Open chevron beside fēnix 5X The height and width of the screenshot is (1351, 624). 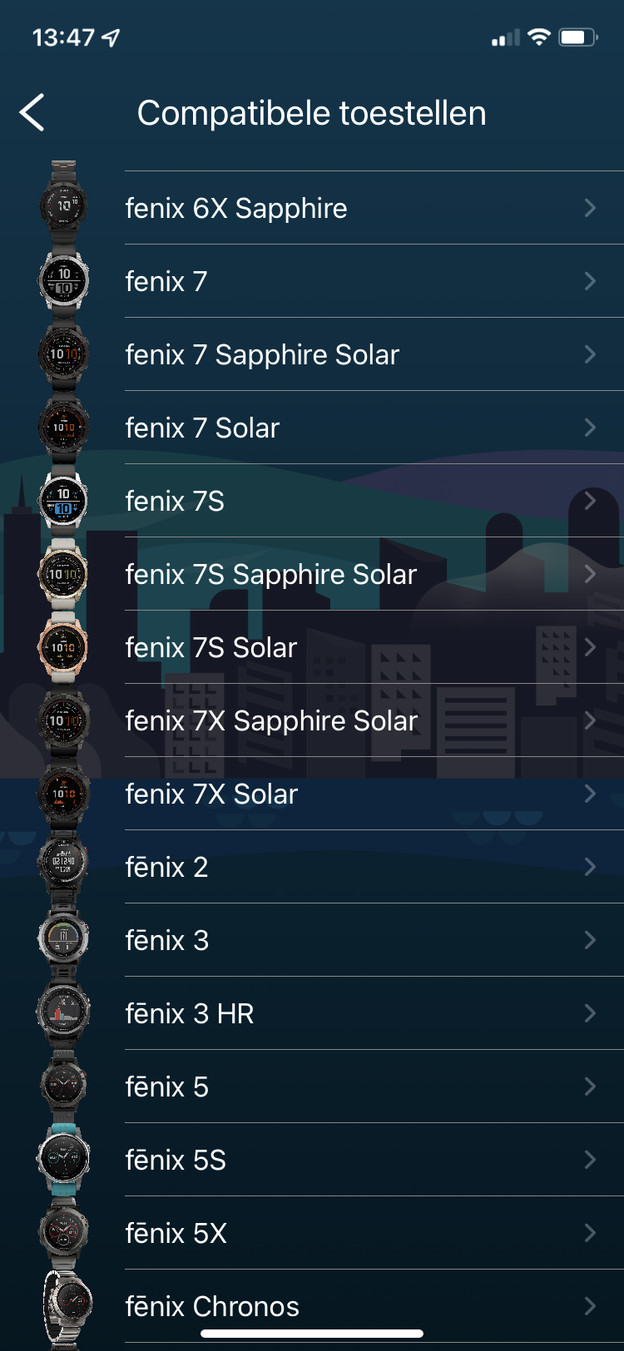tap(590, 1233)
